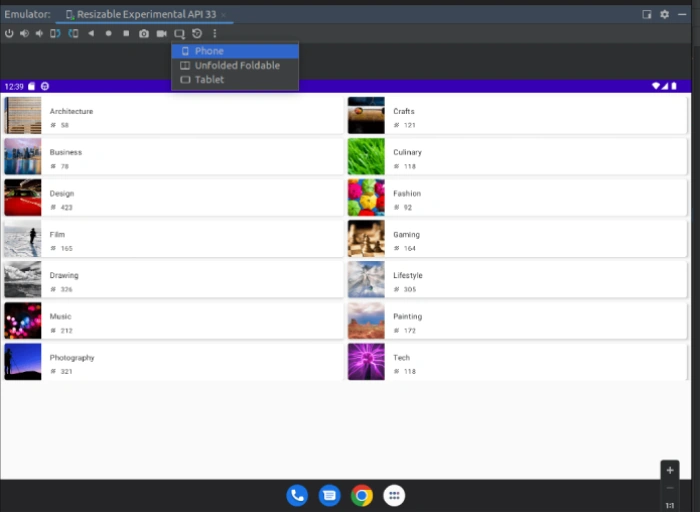Tap the emulator Overview square button
This screenshot has width=700, height=512.
coord(126,33)
